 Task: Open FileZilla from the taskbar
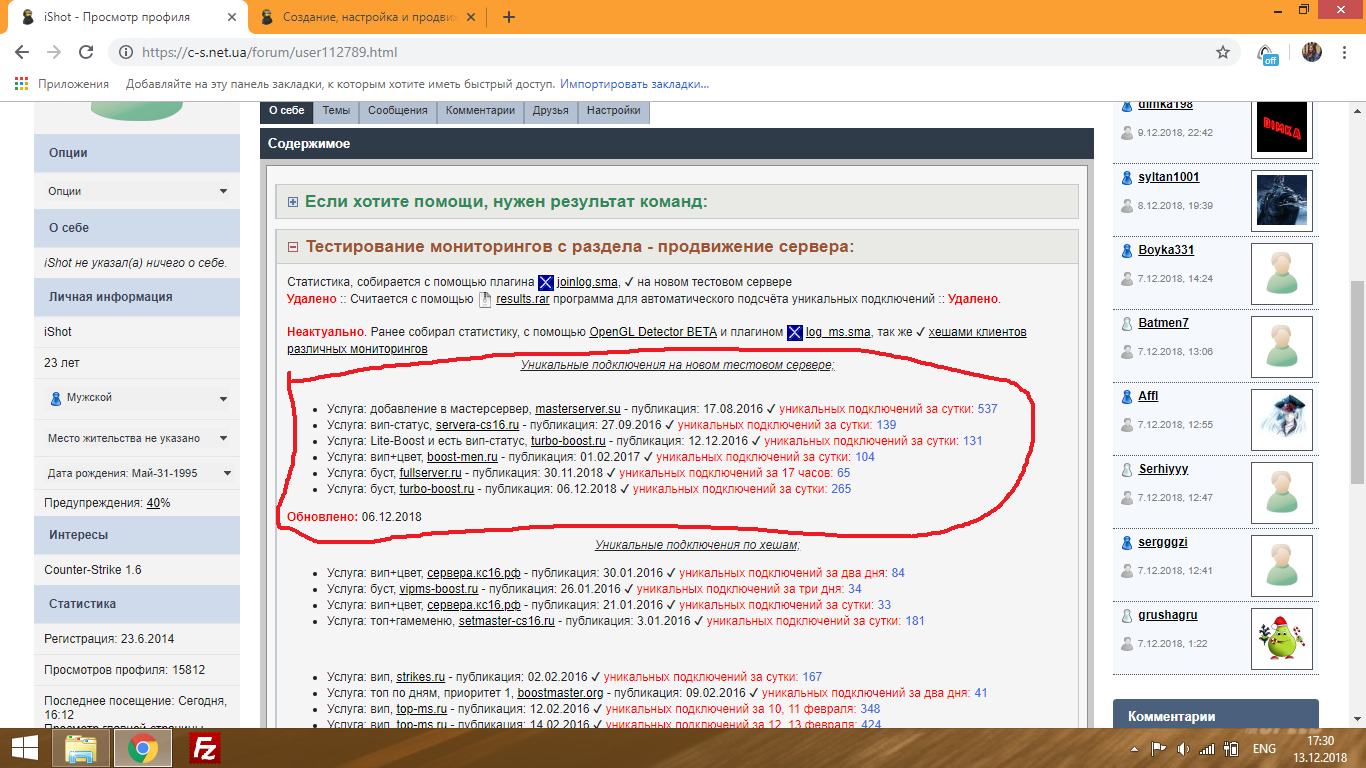pyautogui.click(x=205, y=747)
